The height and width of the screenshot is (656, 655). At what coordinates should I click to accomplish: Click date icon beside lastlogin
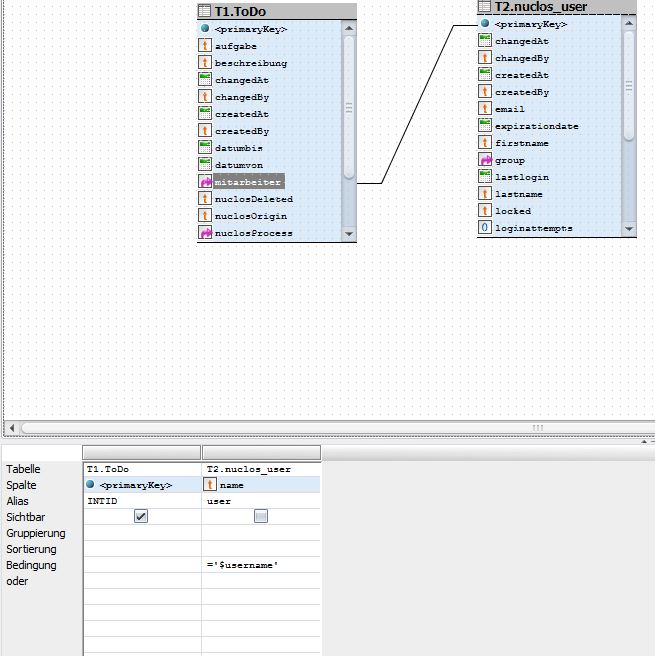[485, 176]
